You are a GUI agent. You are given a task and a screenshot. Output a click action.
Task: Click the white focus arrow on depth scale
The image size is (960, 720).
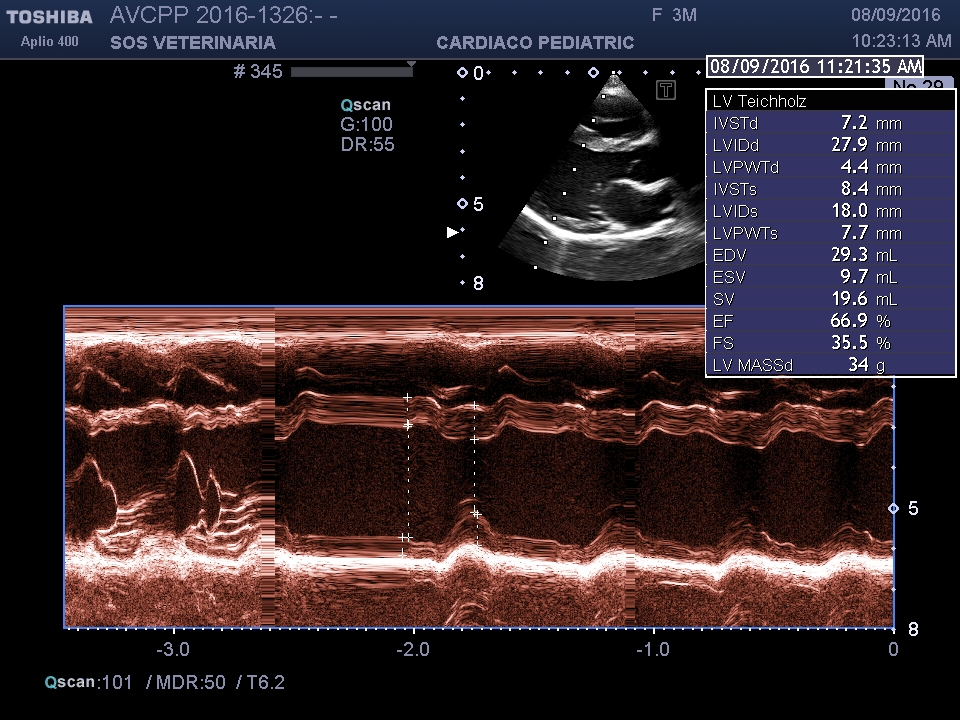click(452, 232)
